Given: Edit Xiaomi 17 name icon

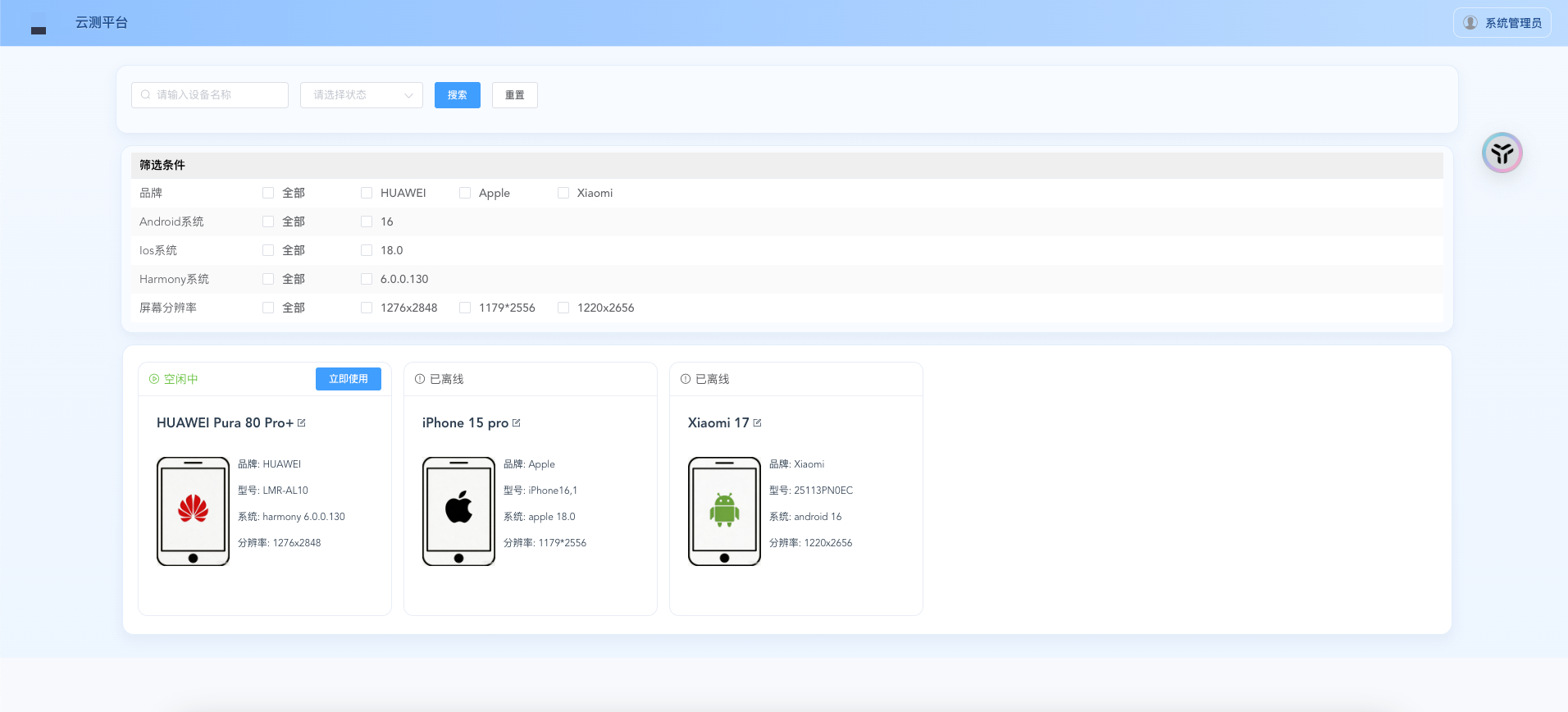Looking at the screenshot, I should 758,423.
